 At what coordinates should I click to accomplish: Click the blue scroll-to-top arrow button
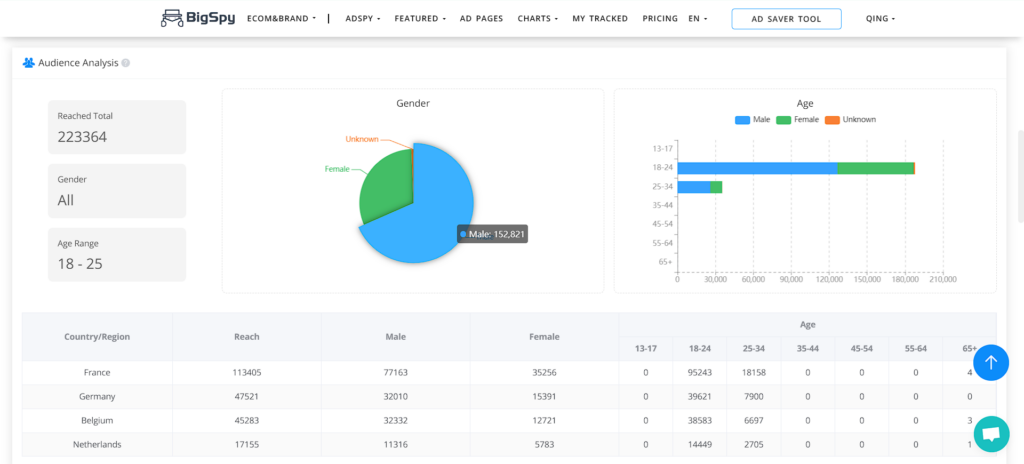point(991,363)
